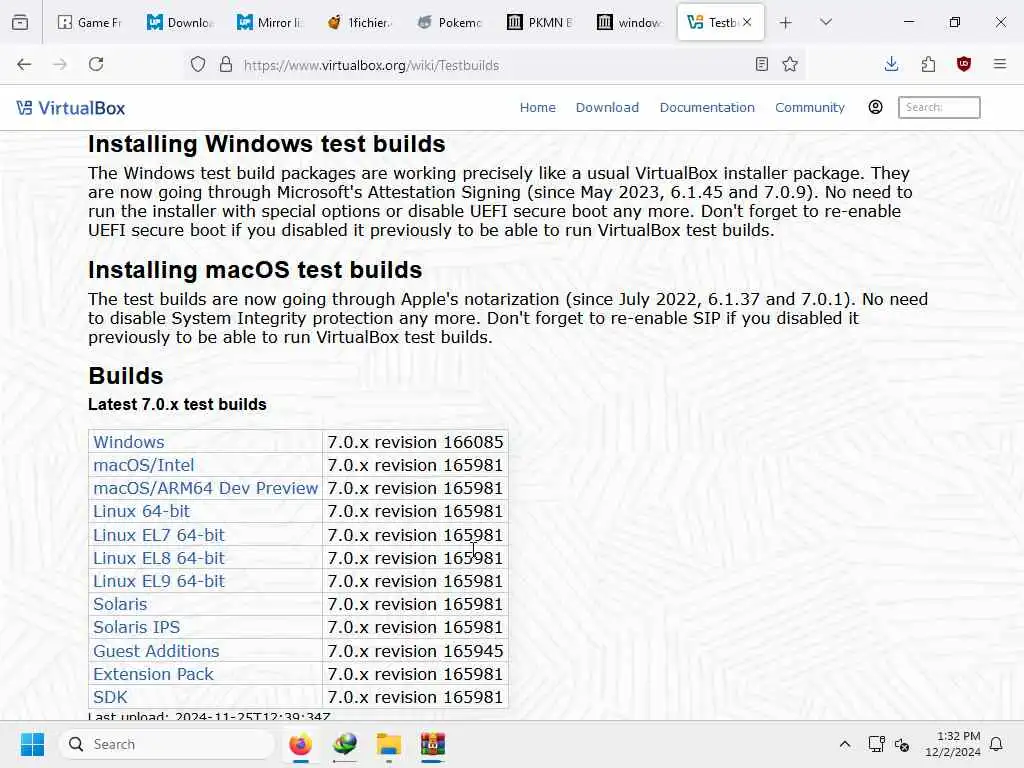
Task: Download the Guest Additions build
Action: pyautogui.click(x=156, y=651)
